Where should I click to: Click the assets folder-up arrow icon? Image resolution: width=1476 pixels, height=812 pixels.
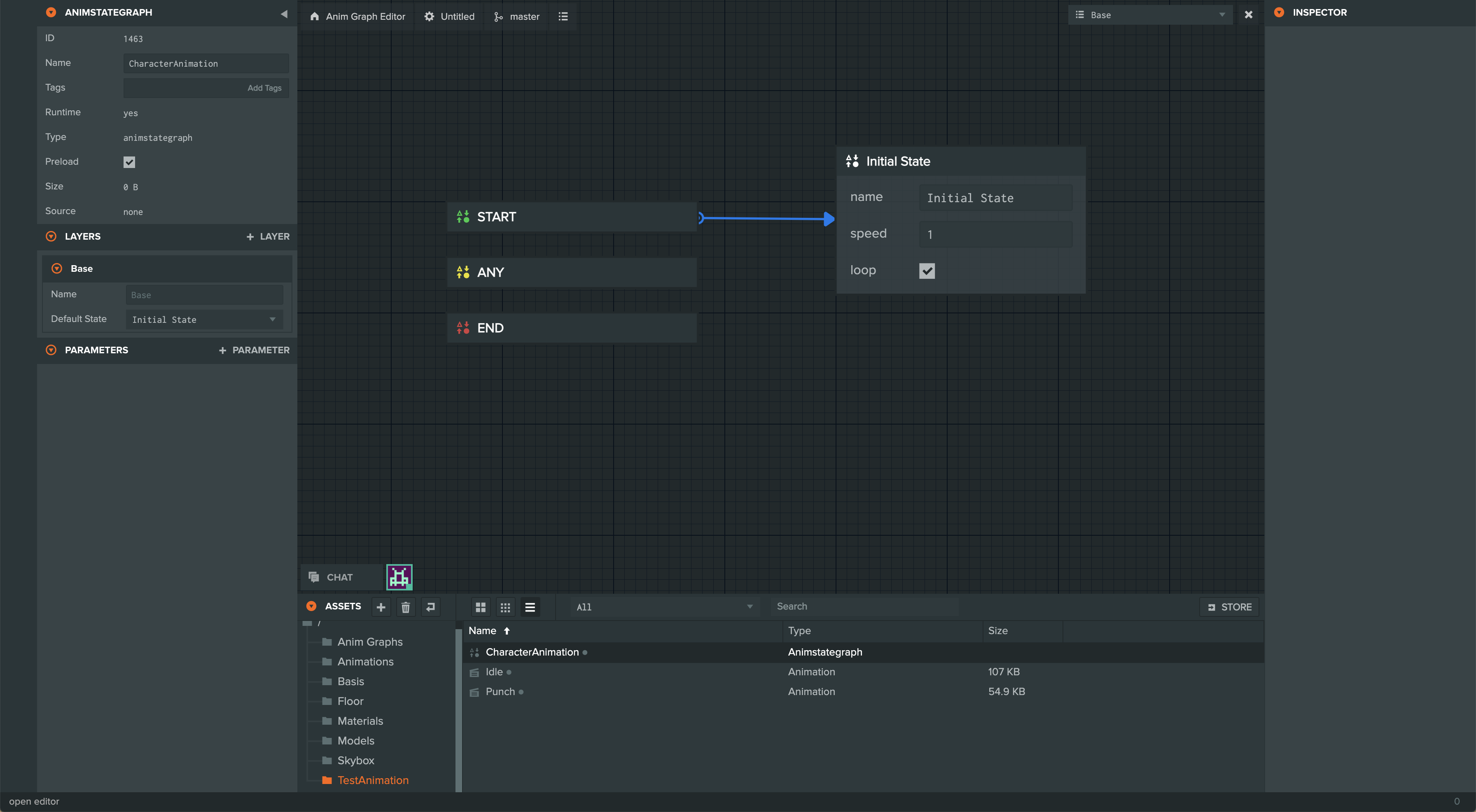point(430,607)
